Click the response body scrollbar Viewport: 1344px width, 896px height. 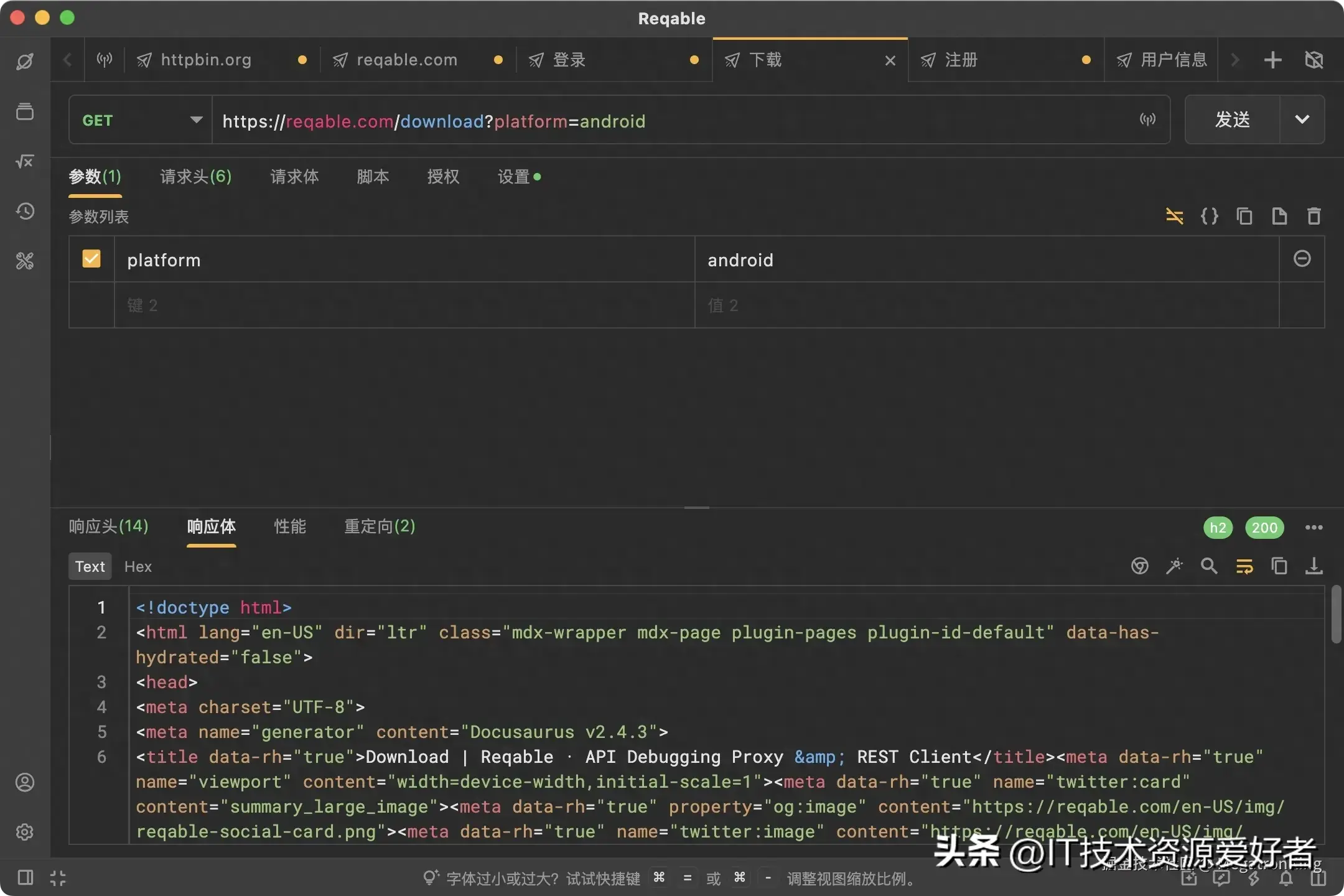tap(1335, 614)
